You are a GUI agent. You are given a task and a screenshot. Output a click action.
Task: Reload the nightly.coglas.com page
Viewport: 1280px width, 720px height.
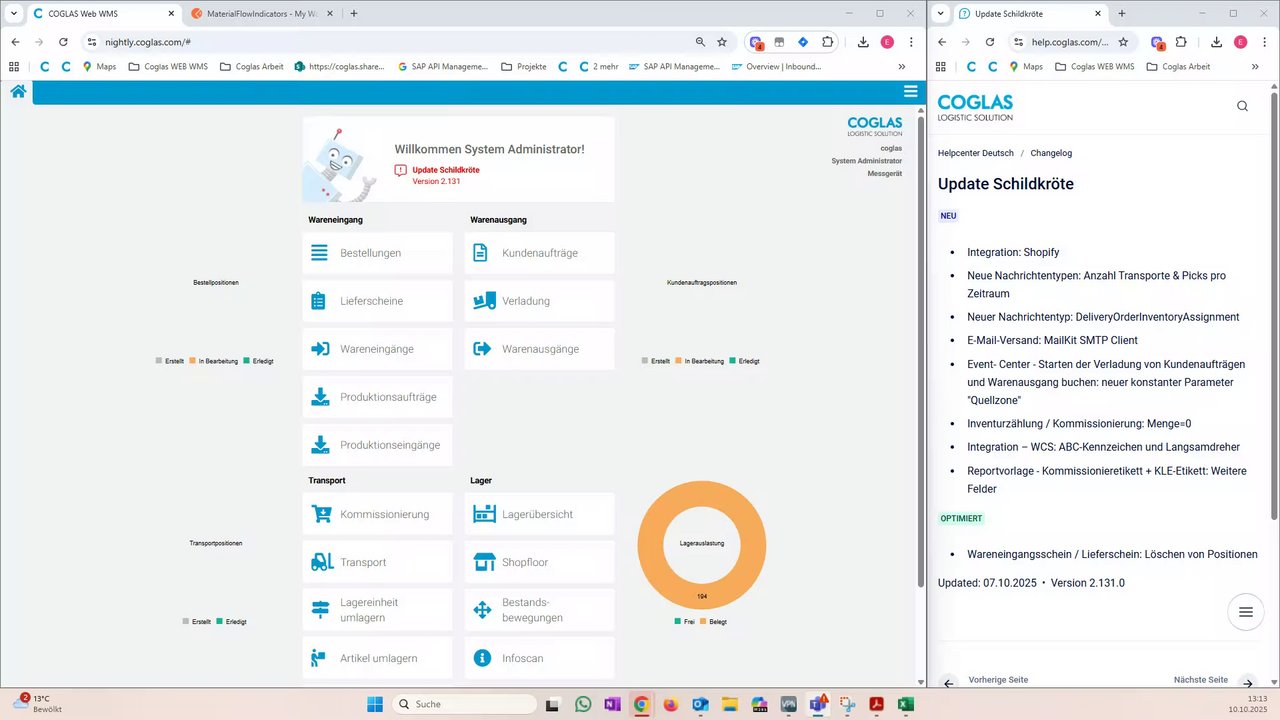tap(63, 42)
